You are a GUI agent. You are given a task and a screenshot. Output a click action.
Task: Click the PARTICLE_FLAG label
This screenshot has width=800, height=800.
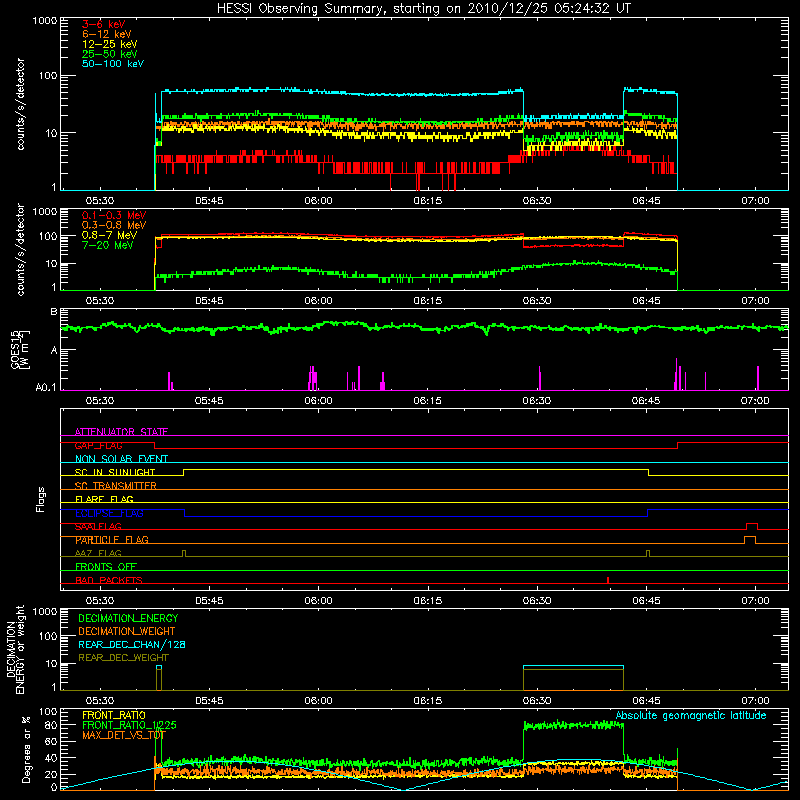click(112, 540)
